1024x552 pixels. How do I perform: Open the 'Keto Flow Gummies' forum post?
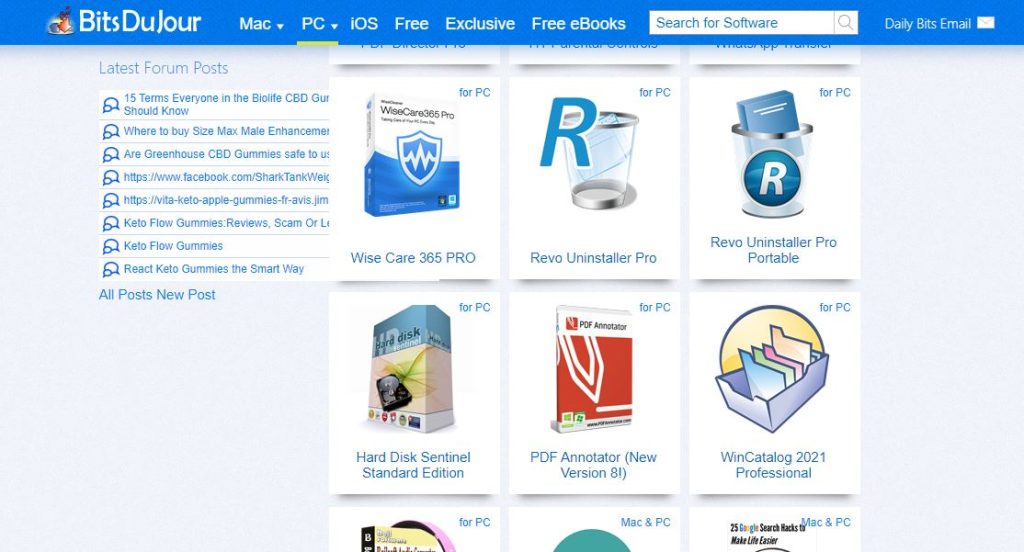click(x=173, y=246)
